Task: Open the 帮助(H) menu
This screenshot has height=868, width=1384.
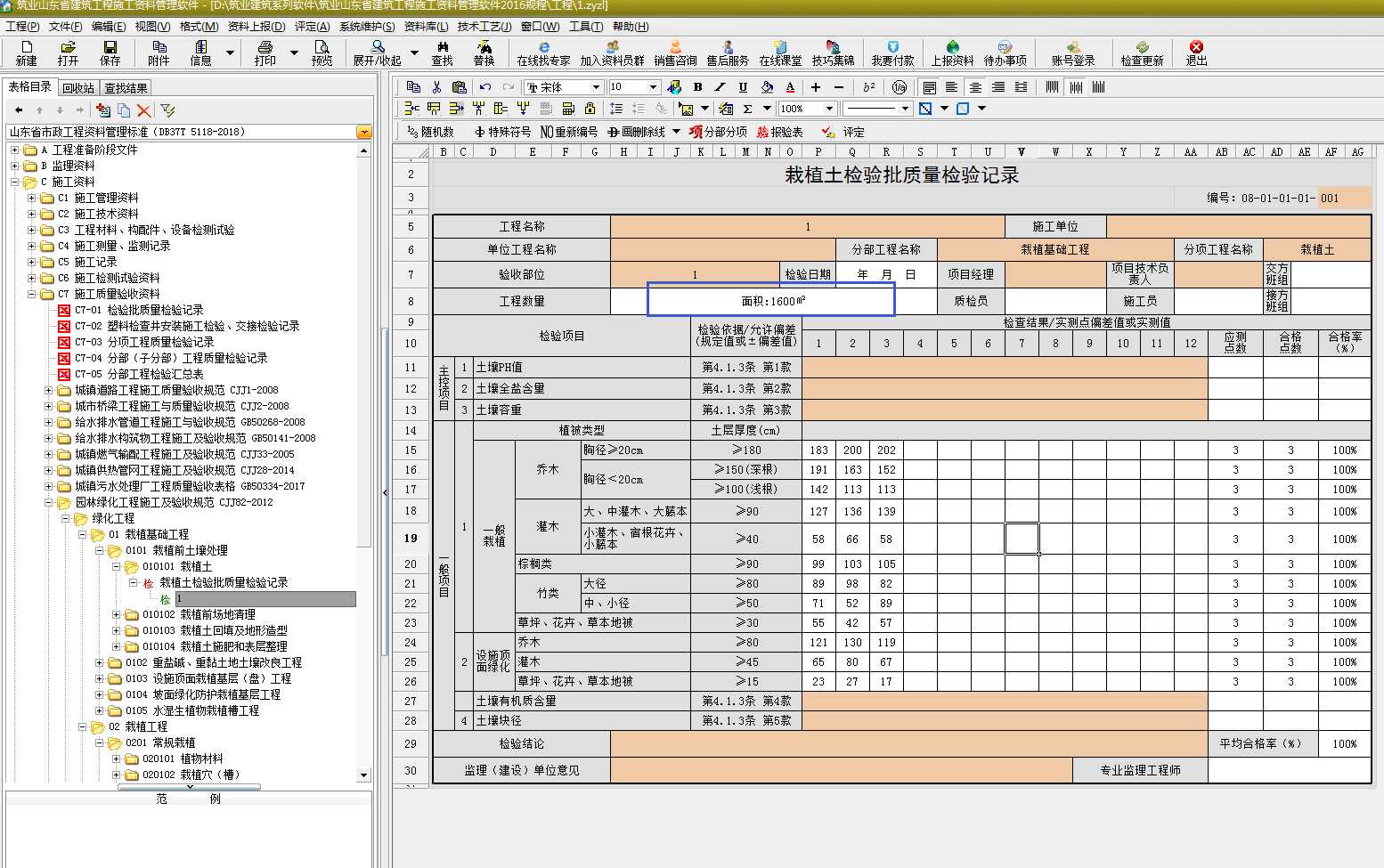Action: (x=631, y=27)
